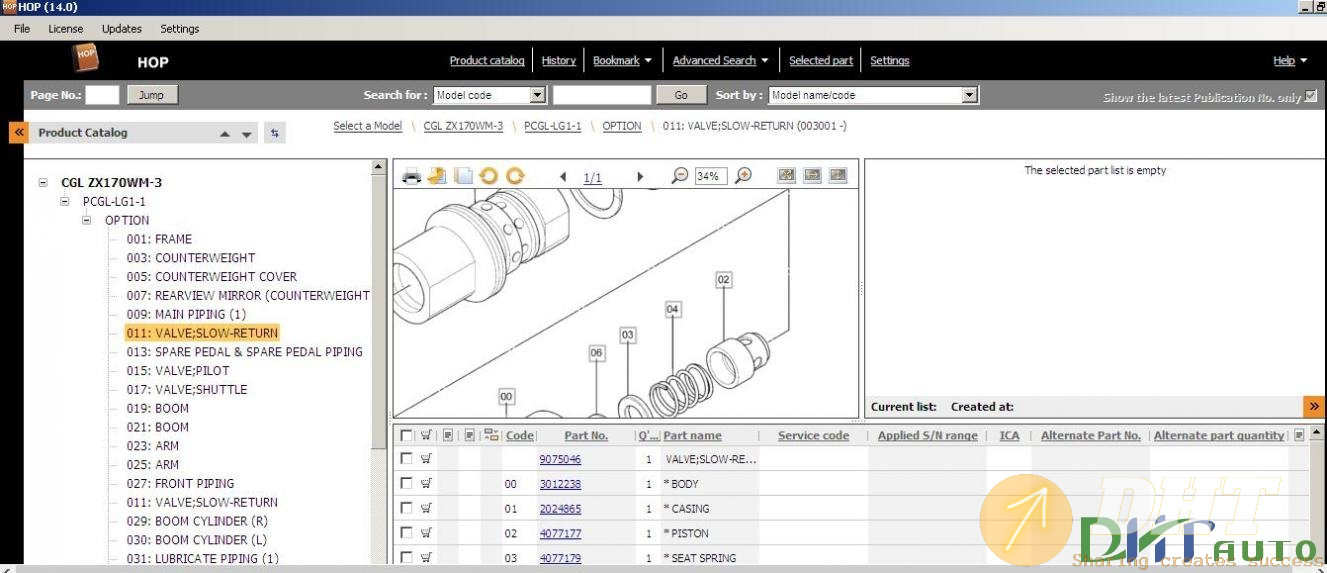The height and width of the screenshot is (573, 1327).
Task: Print the illustration with the printer icon
Action: (x=411, y=176)
